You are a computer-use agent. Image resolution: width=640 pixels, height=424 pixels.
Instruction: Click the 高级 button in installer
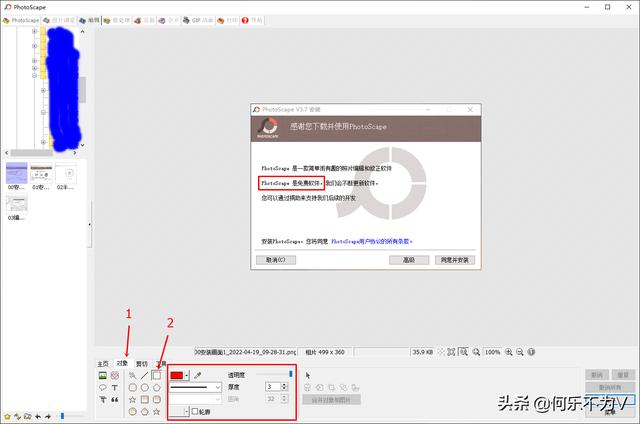pos(409,260)
